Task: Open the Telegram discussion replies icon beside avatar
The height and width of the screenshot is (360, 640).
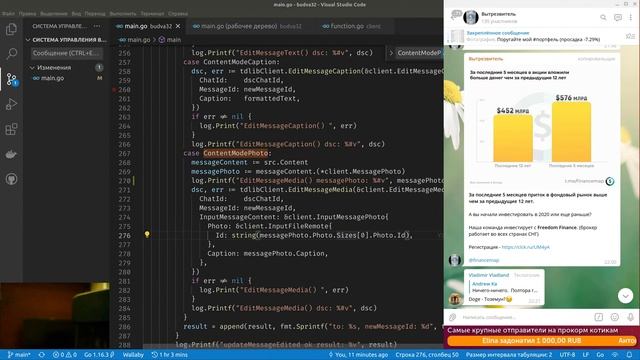Action: point(456,15)
